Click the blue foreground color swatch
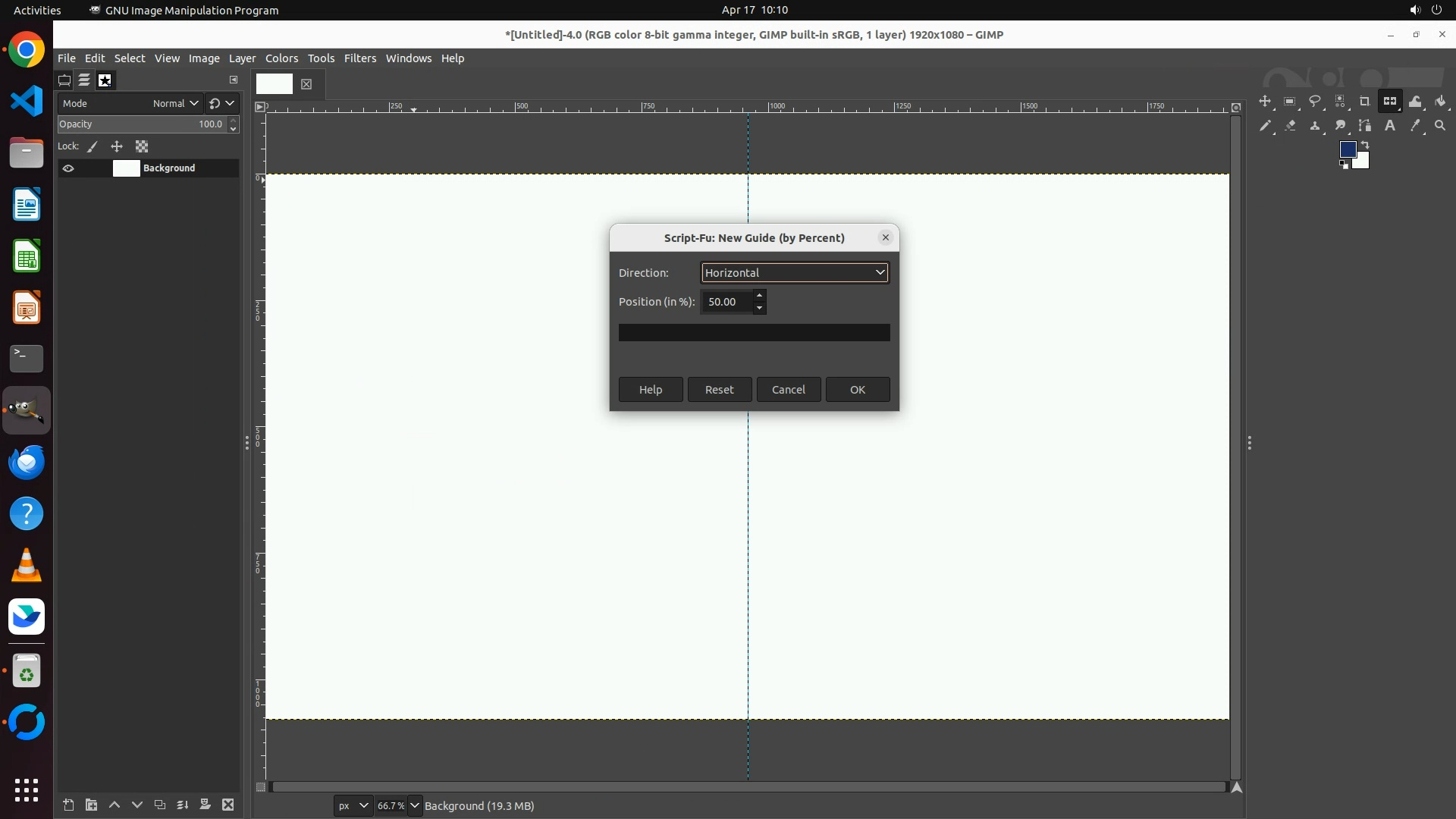The width and height of the screenshot is (1456, 819). 1347,149
